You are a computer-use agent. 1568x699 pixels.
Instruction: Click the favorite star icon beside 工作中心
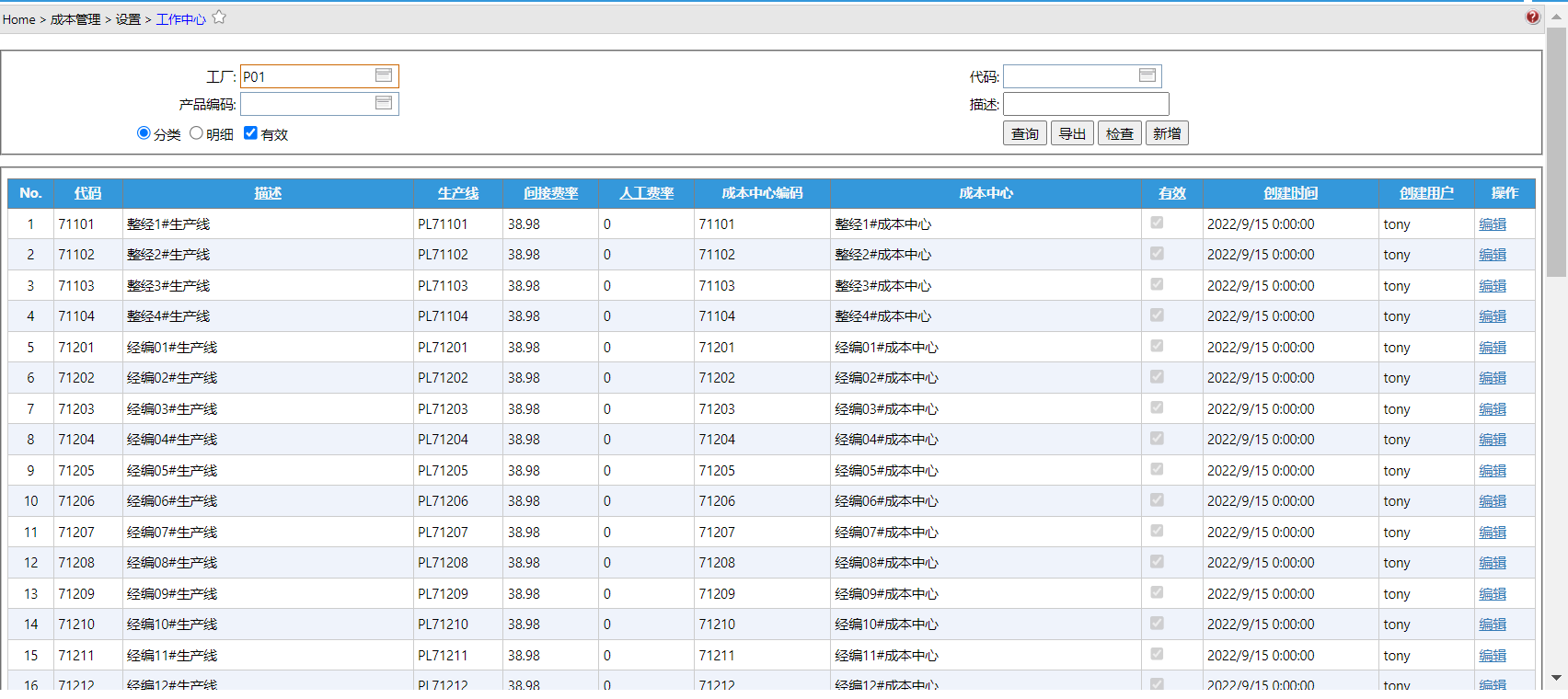[219, 17]
